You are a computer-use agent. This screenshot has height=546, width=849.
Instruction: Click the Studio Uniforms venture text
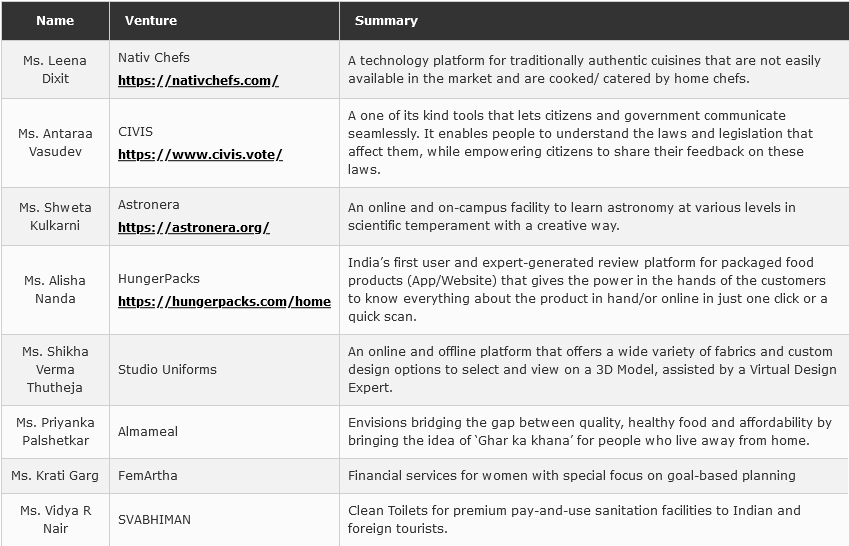coord(167,370)
